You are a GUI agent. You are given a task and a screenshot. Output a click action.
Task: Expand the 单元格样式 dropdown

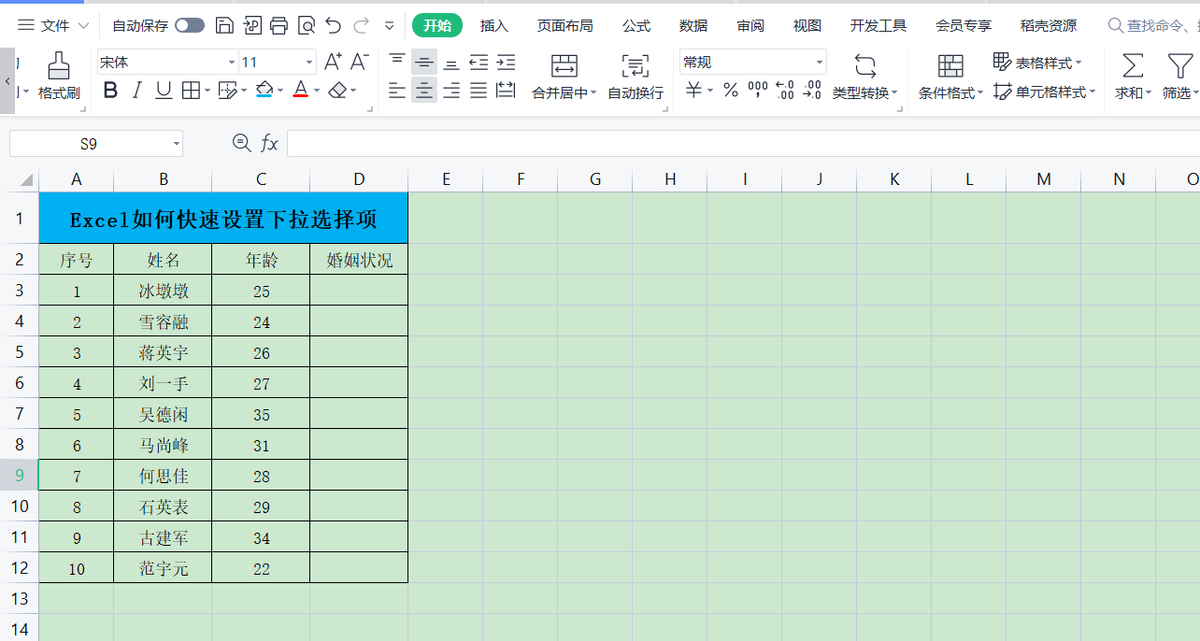[1091, 93]
